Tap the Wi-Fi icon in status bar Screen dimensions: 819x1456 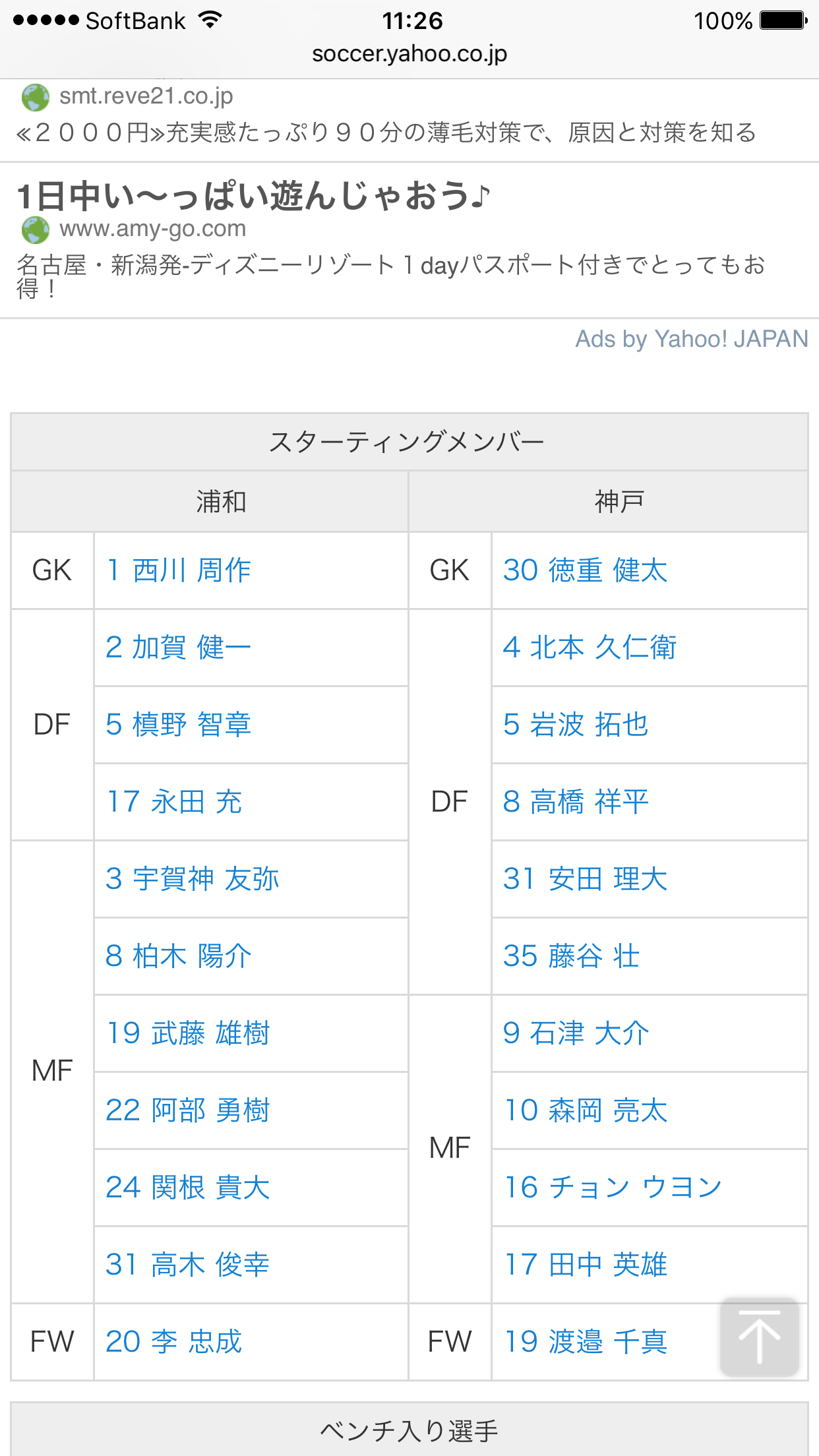210,20
